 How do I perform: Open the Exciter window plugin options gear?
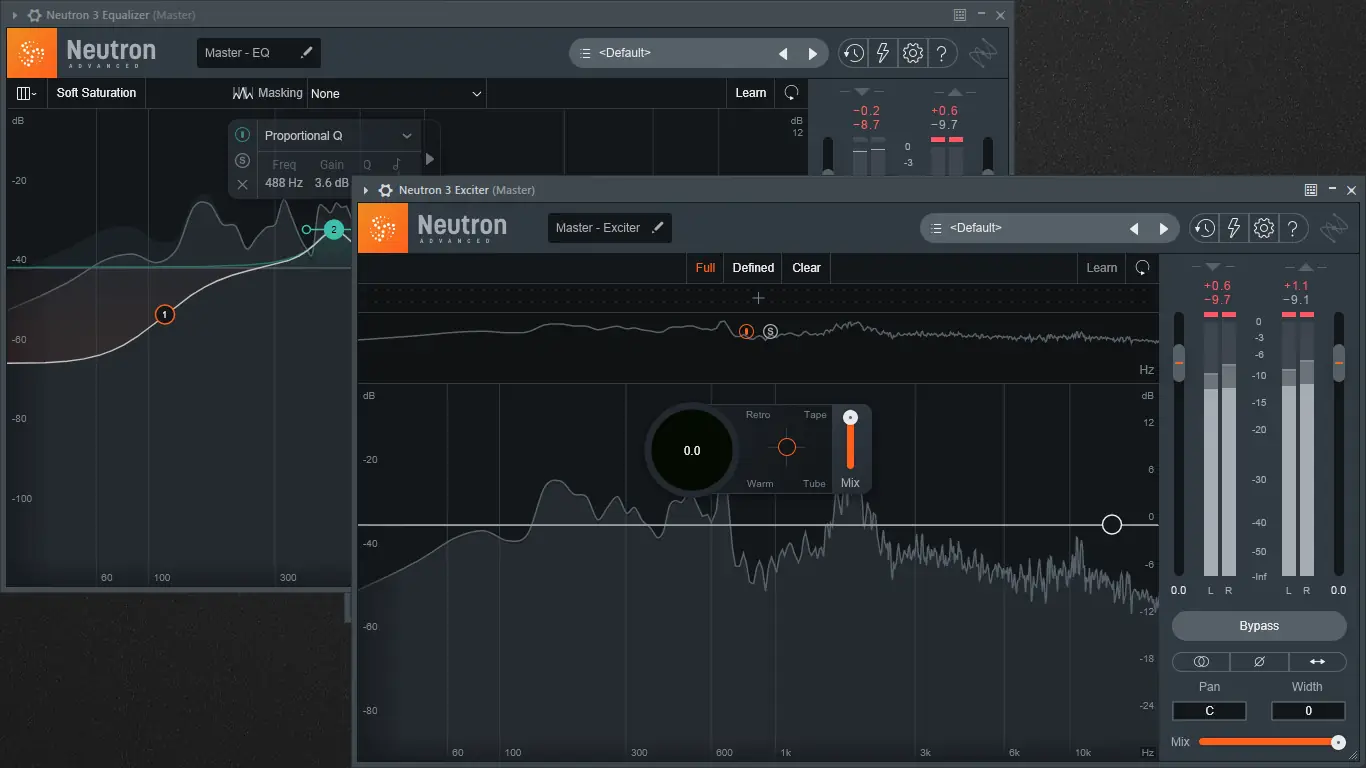pos(384,190)
